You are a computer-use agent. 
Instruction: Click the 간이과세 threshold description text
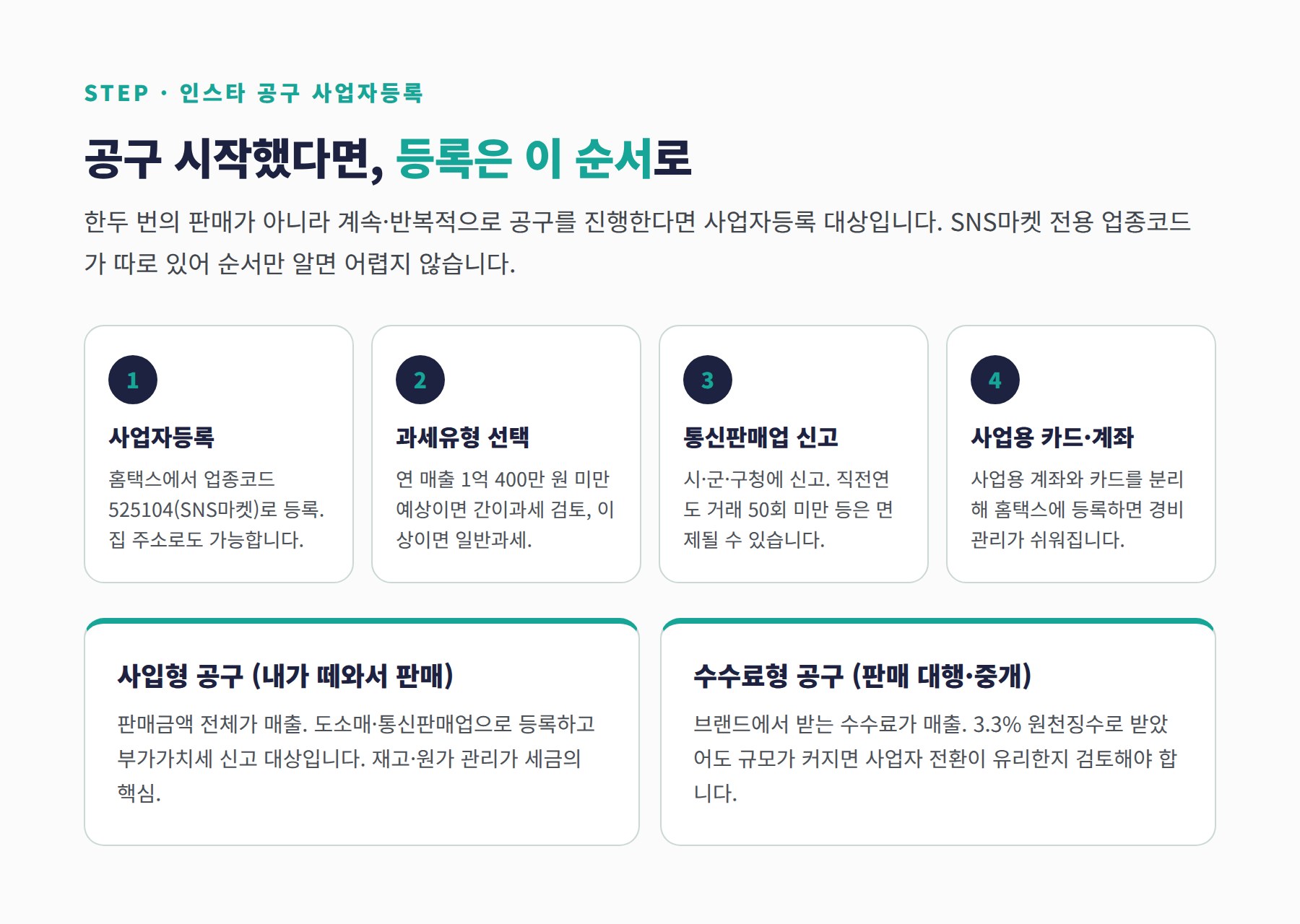[505, 510]
